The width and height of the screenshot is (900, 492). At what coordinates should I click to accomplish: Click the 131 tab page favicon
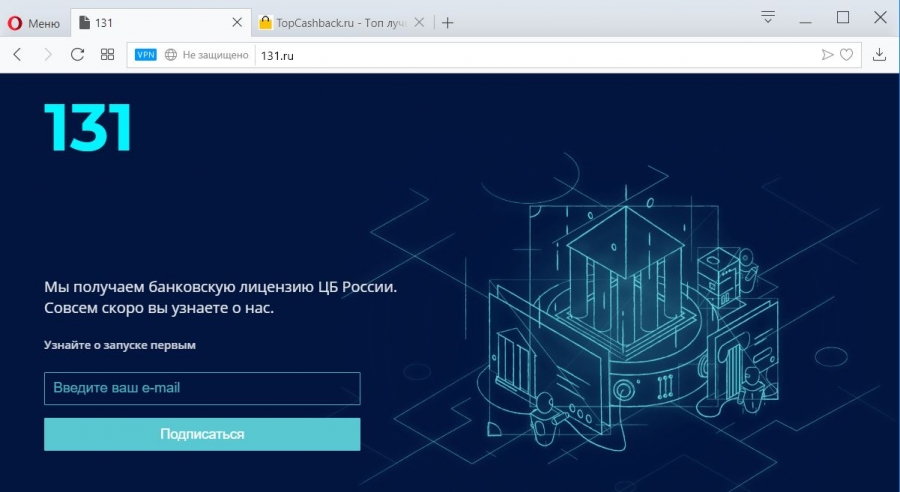point(85,22)
